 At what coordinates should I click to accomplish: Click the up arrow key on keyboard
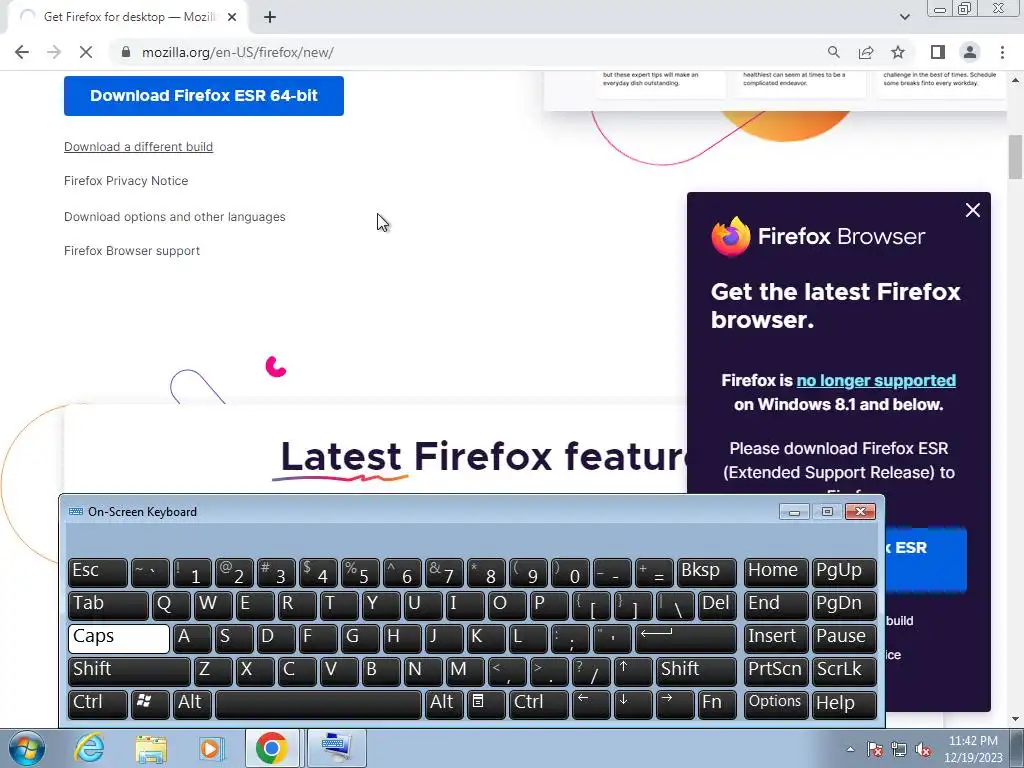[x=633, y=671]
